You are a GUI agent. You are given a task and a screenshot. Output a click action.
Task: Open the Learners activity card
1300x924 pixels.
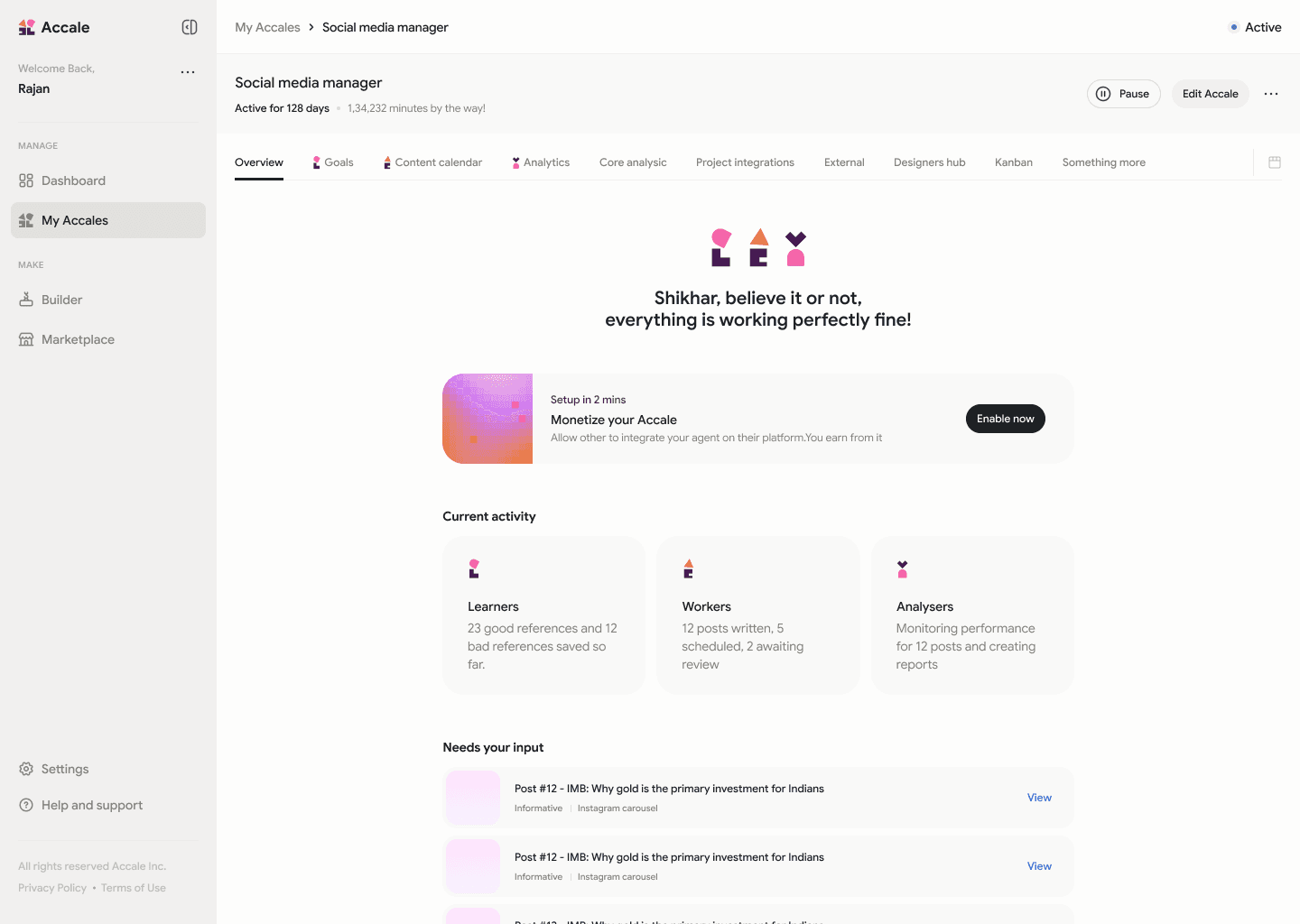coord(543,615)
